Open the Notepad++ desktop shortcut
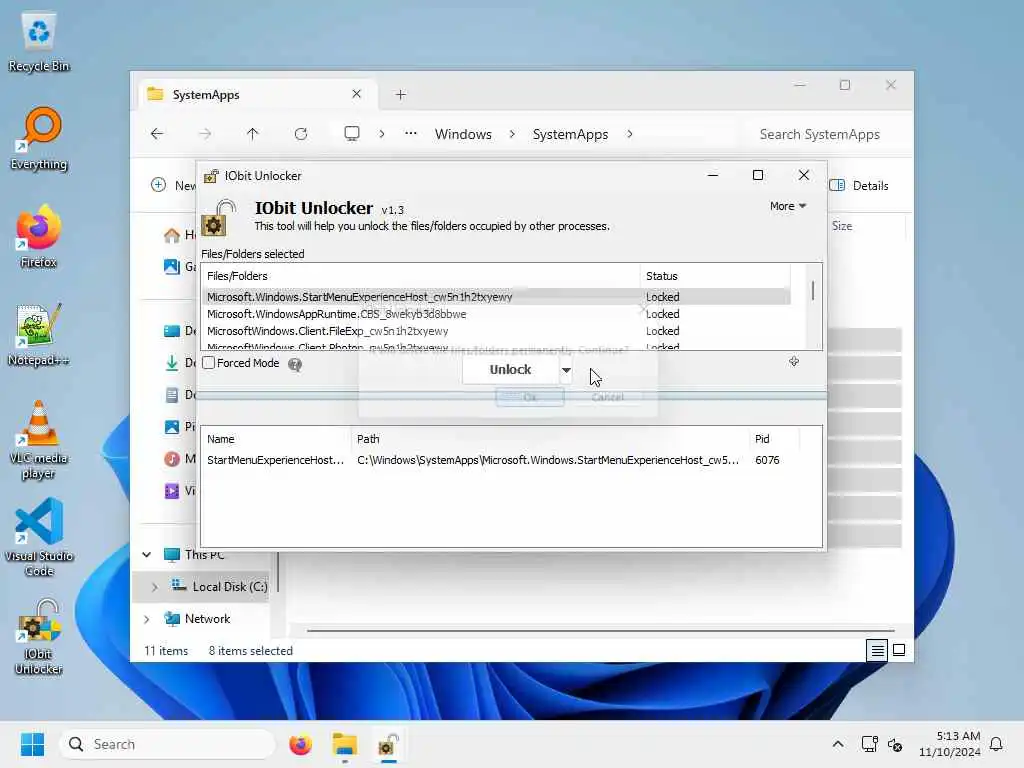The image size is (1024, 768). [x=39, y=334]
